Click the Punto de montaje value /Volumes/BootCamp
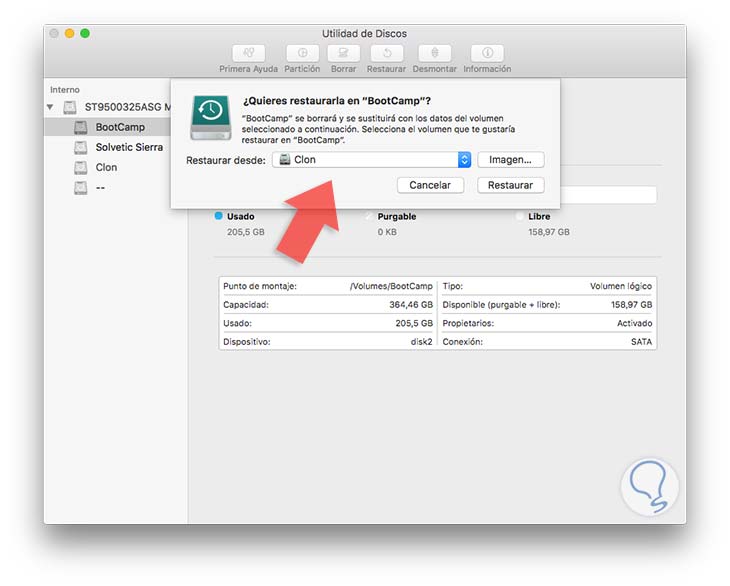The image size is (730, 586). point(391,286)
